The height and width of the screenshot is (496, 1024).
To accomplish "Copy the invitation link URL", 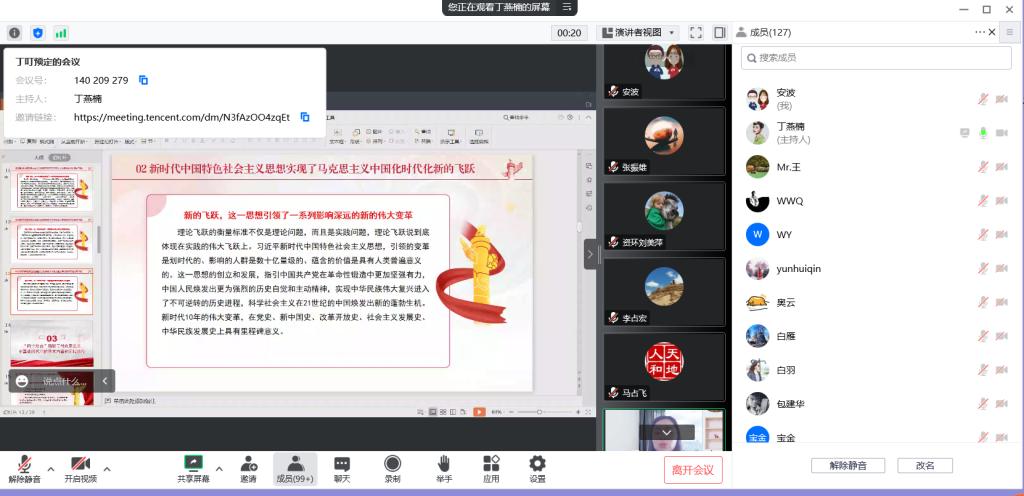I will pos(305,117).
